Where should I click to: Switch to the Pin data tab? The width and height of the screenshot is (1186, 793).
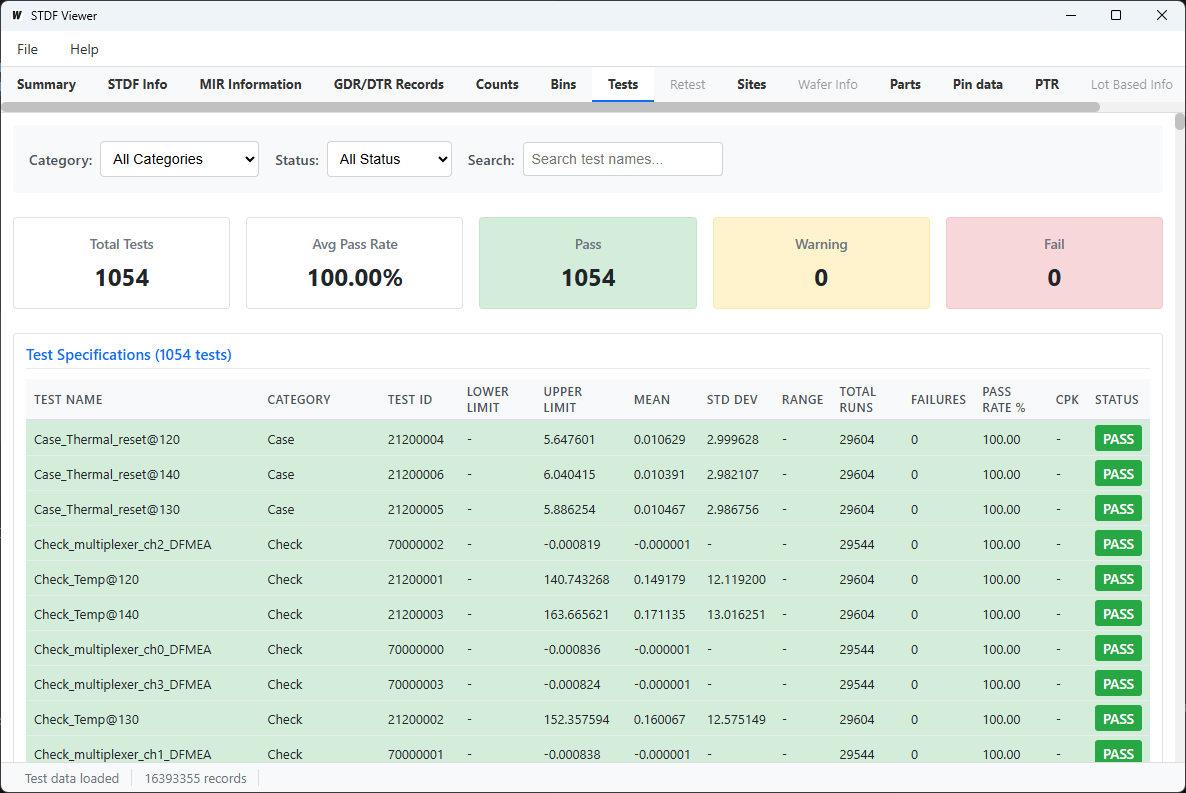[977, 85]
